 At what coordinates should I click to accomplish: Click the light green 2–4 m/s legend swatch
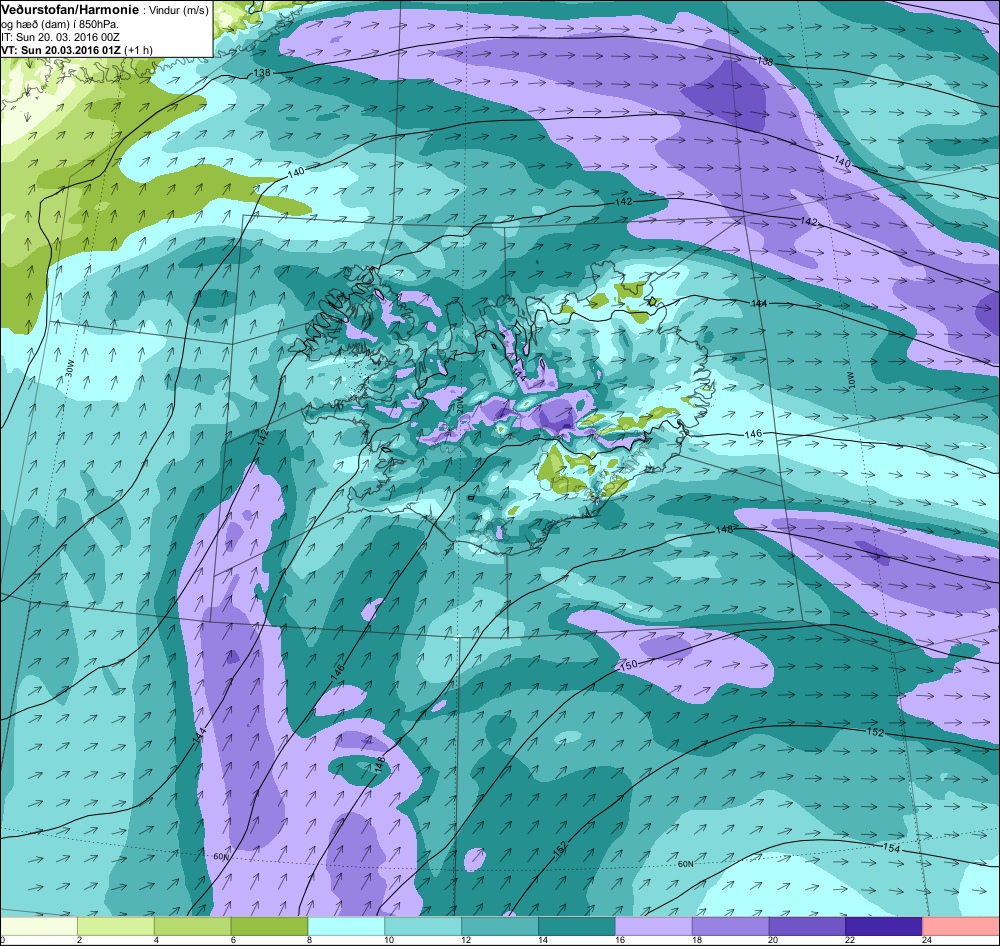[116, 926]
